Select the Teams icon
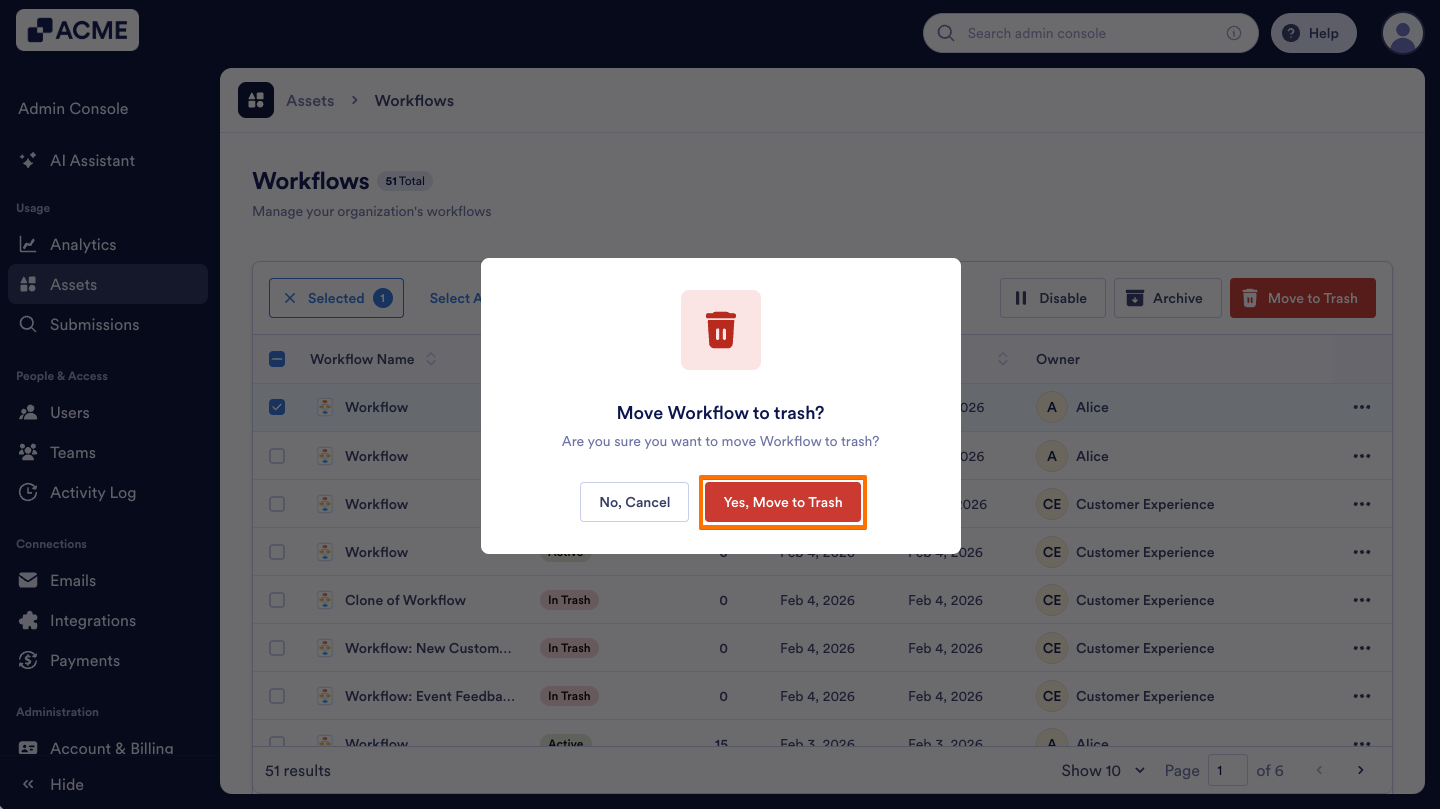 click(31, 452)
